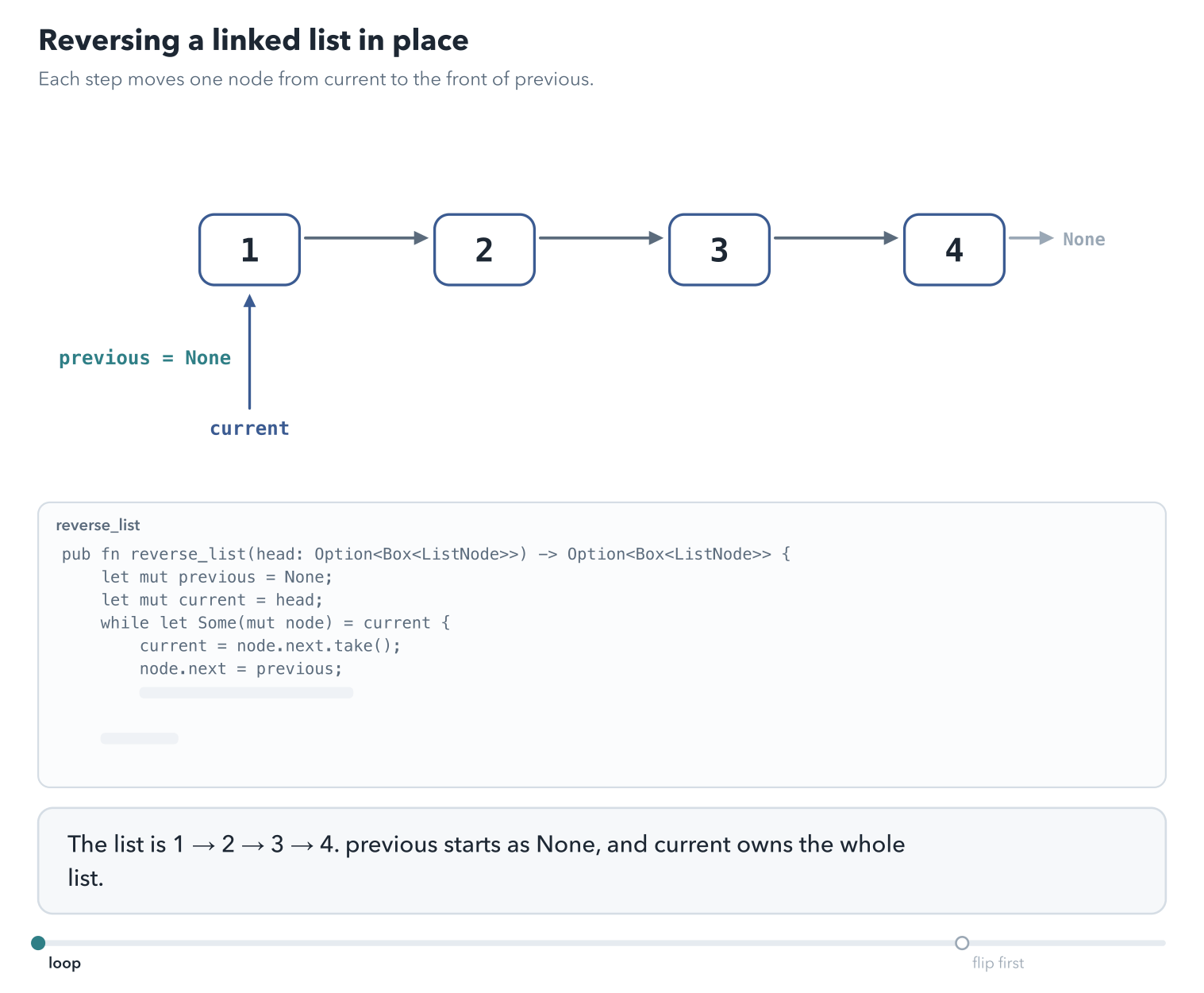Image resolution: width=1204 pixels, height=993 pixels.
Task: Click the gray None terminator label
Action: pyautogui.click(x=1083, y=239)
